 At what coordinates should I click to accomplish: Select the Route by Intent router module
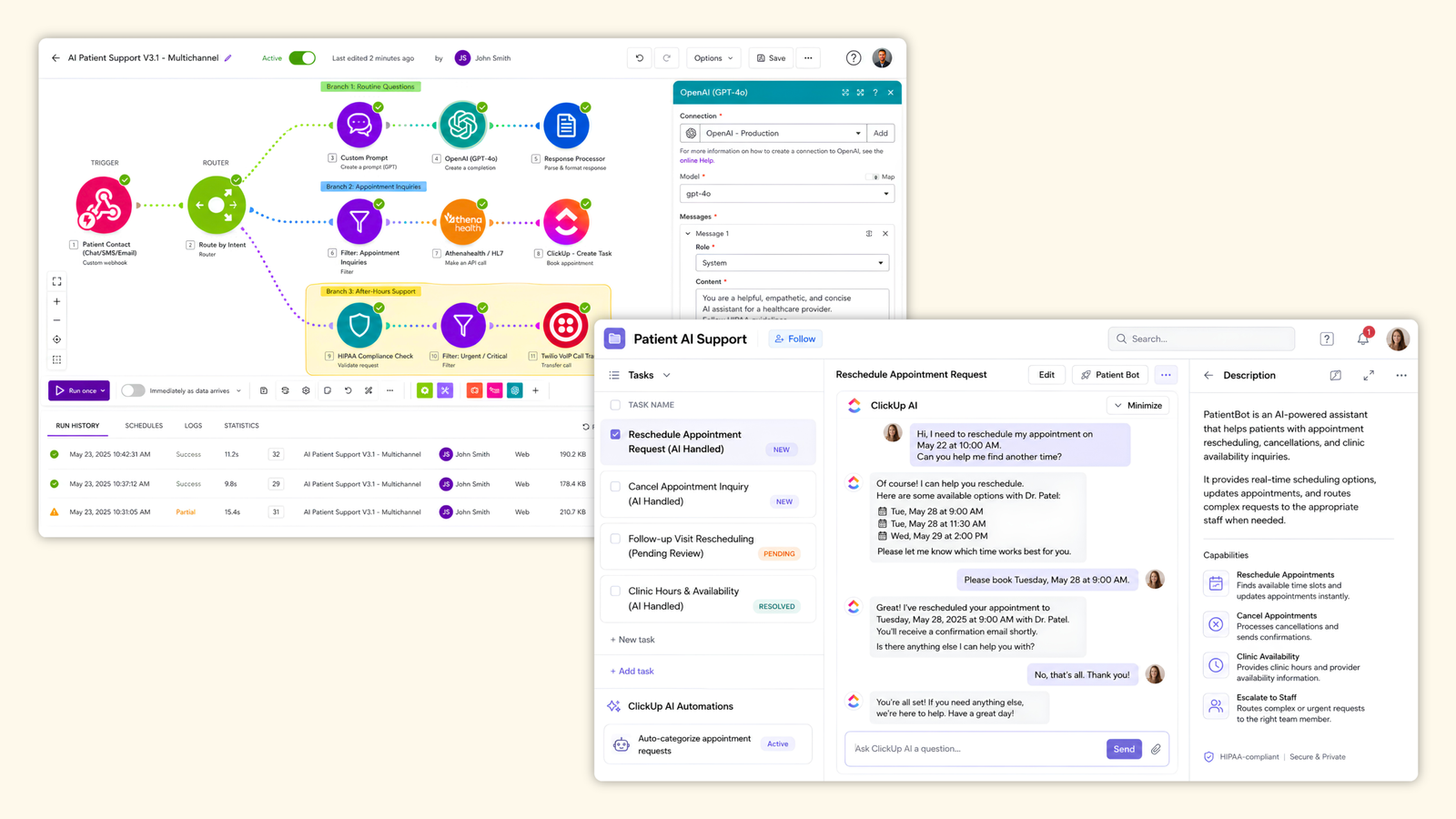coord(216,205)
